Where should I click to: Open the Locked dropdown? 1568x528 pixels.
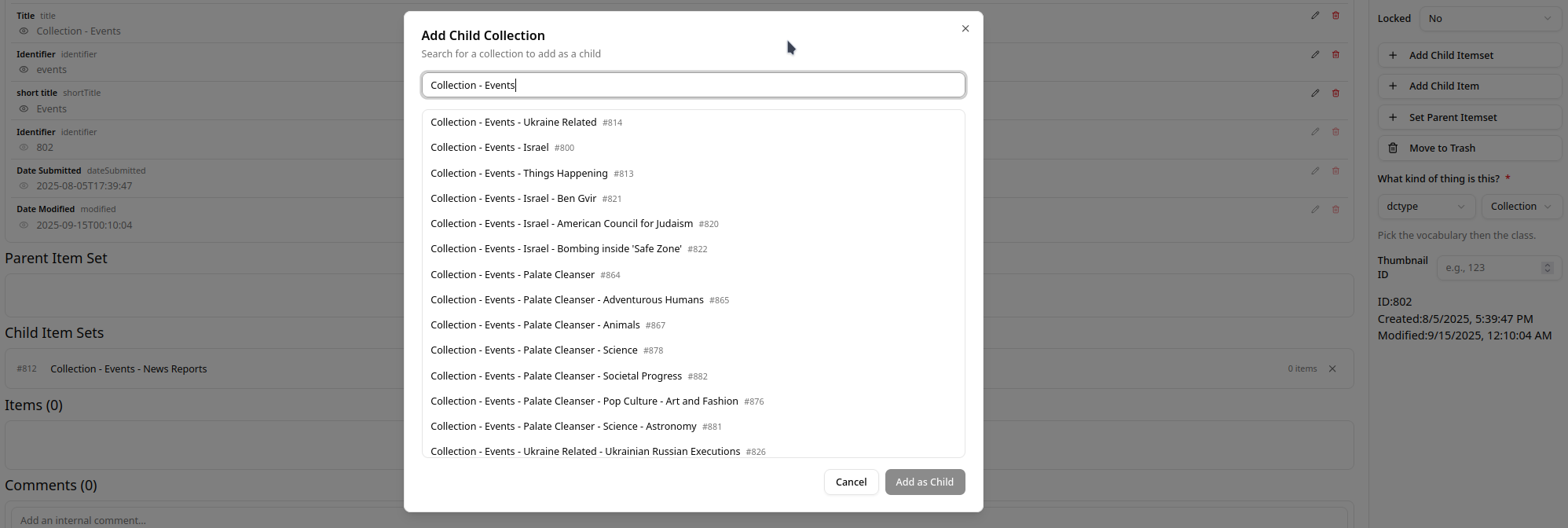pyautogui.click(x=1490, y=18)
